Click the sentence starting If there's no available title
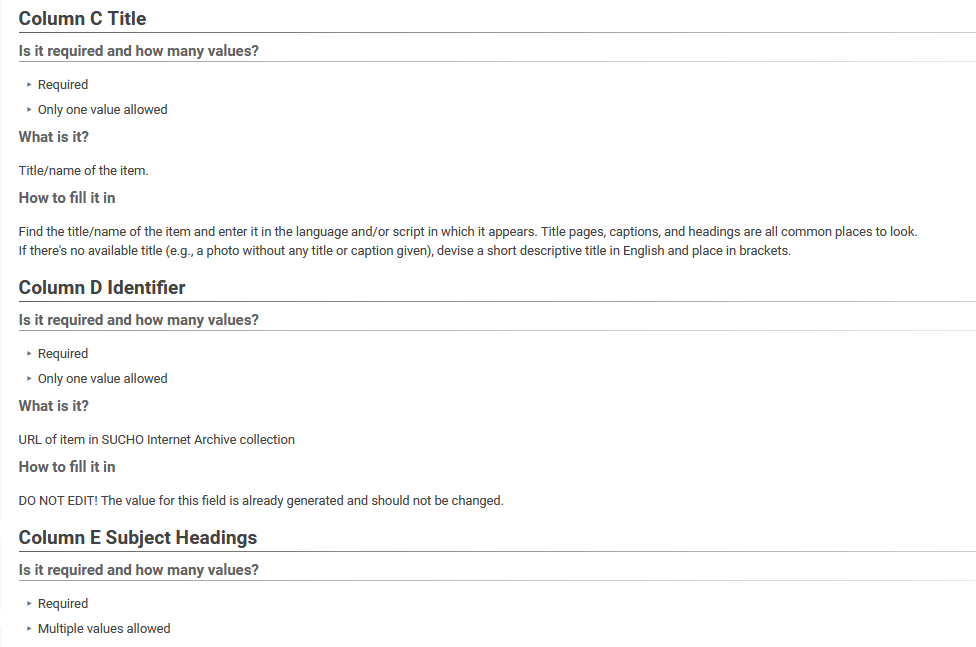This screenshot has height=647, width=976. coord(405,251)
